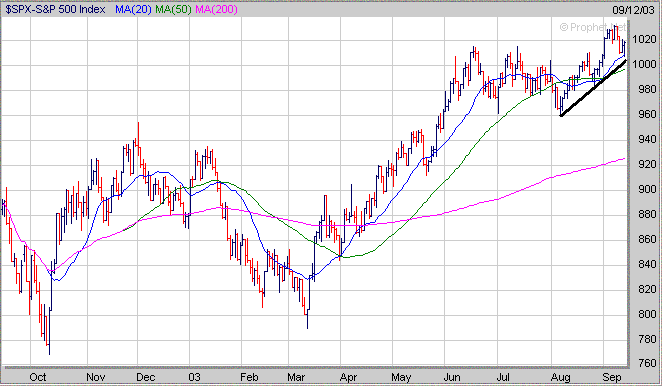662x386 pixels.
Task: Click the 860 price axis label
Action: click(647, 239)
